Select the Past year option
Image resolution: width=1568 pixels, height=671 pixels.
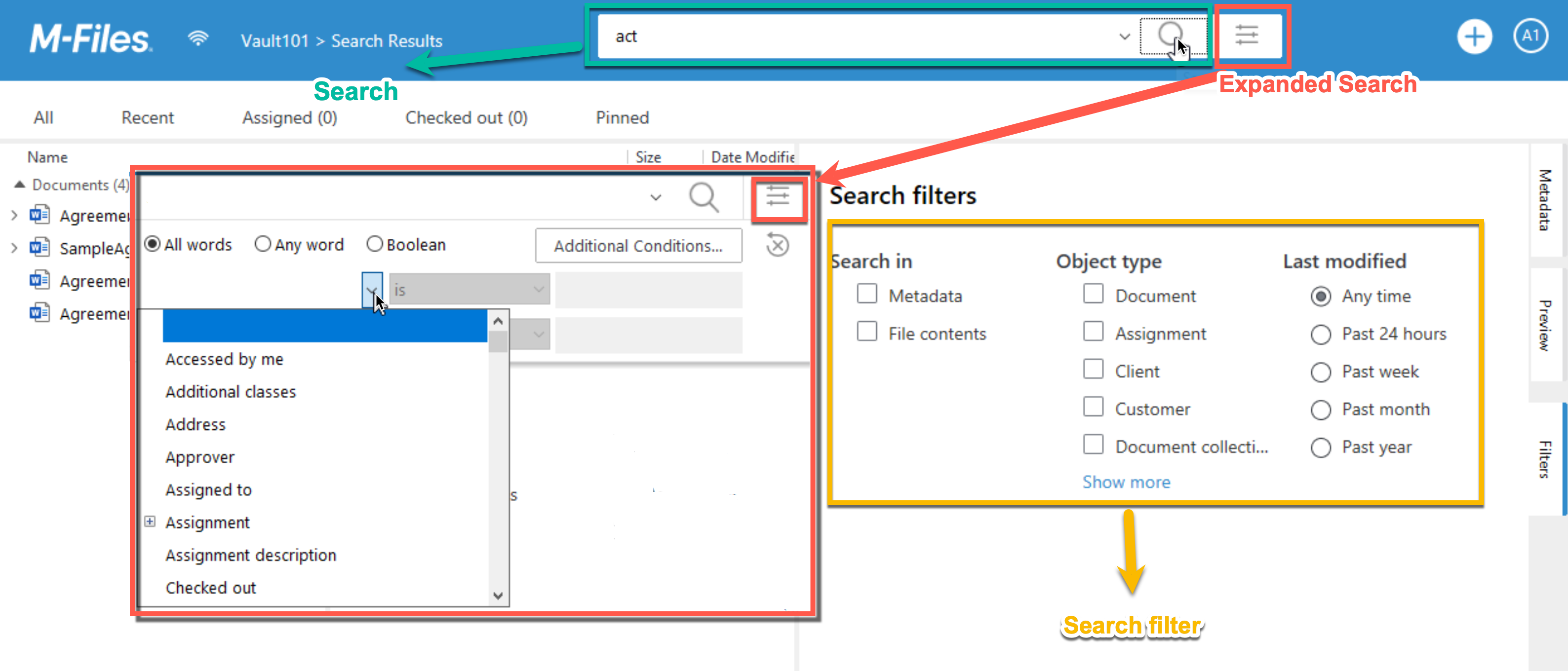tap(1320, 447)
